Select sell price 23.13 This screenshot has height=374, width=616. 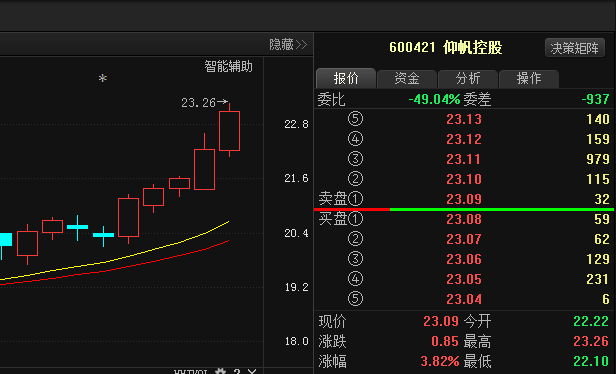pos(464,119)
